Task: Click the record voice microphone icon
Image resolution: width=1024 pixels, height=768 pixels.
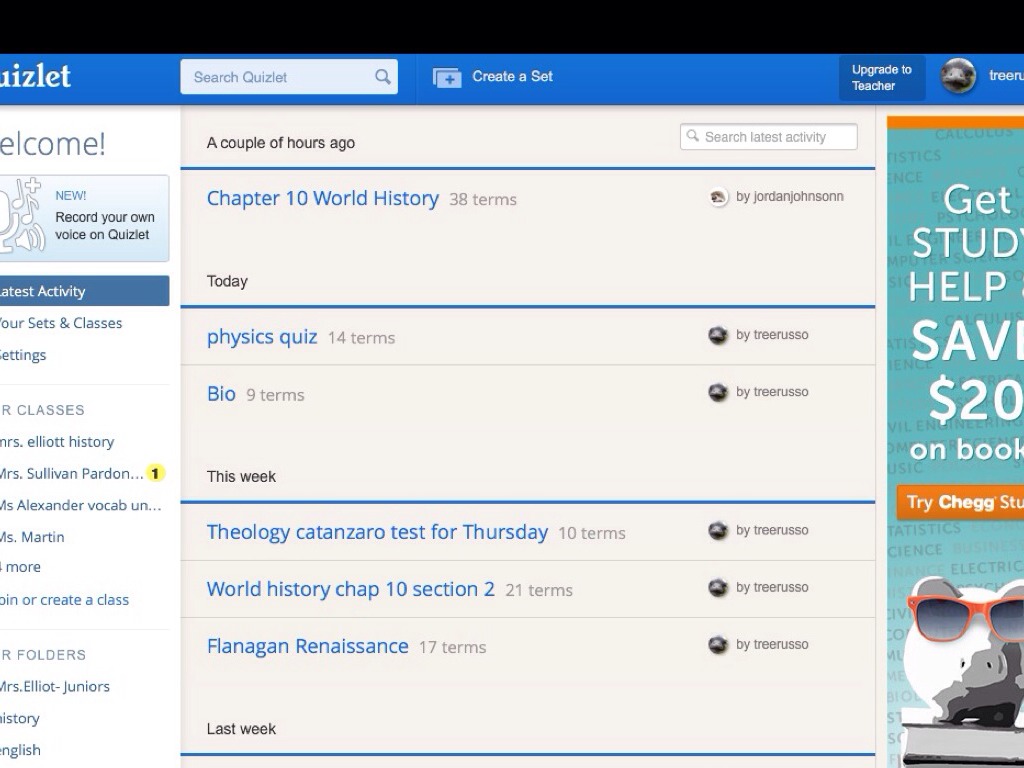Action: (x=22, y=216)
